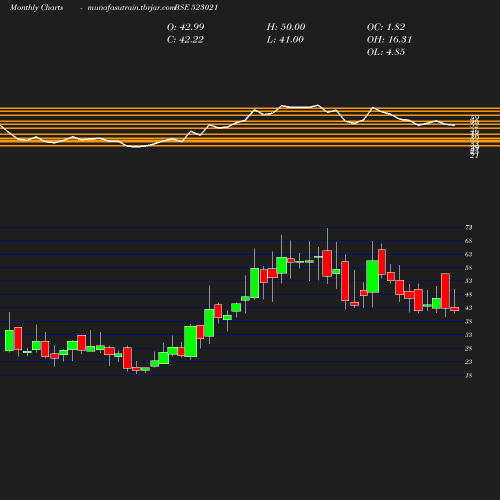Click the 68 price axis label
This screenshot has width=500, height=500.
tap(469, 241)
